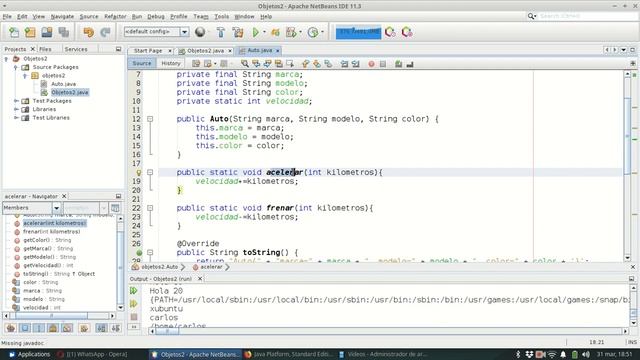
Task: Click the Source view button
Action: coord(142,63)
